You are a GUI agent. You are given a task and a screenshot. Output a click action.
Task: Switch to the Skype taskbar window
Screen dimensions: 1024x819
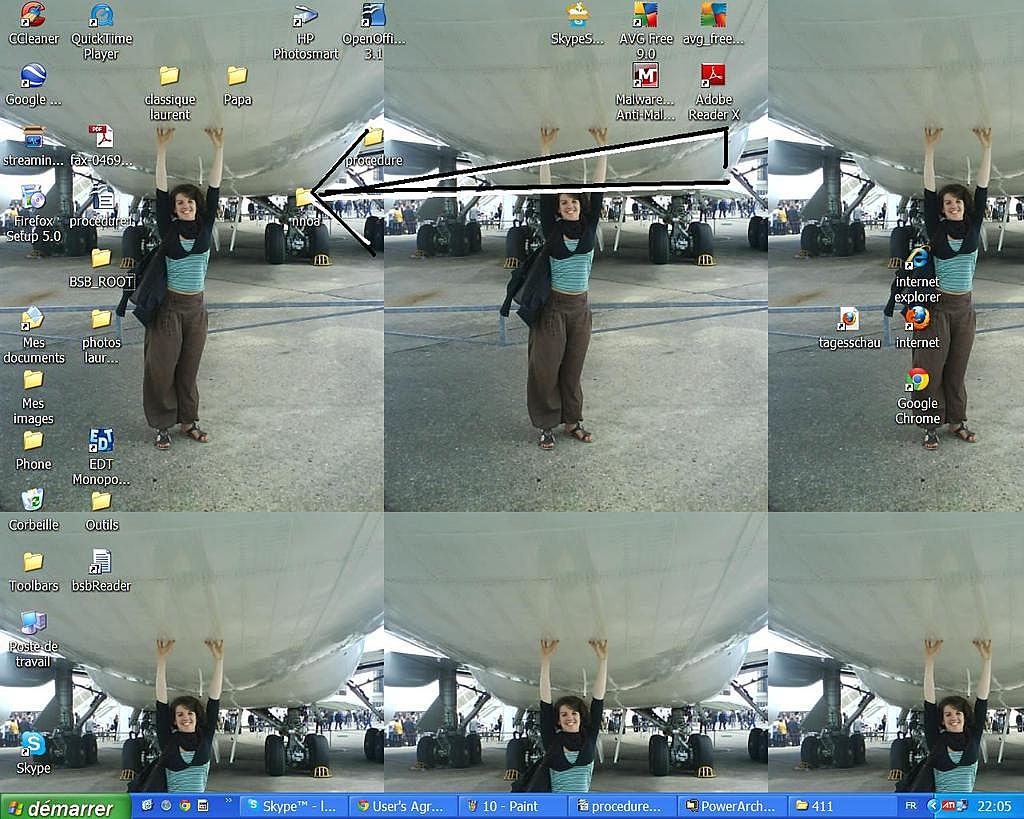(x=293, y=807)
